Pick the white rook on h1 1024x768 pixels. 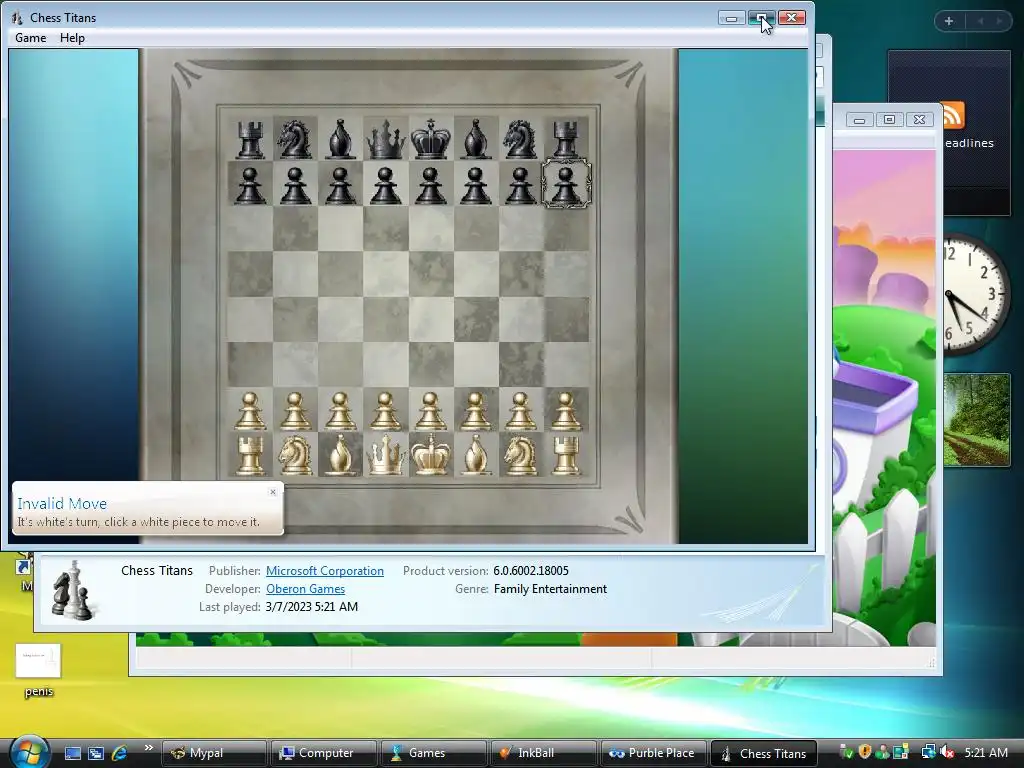[x=566, y=455]
